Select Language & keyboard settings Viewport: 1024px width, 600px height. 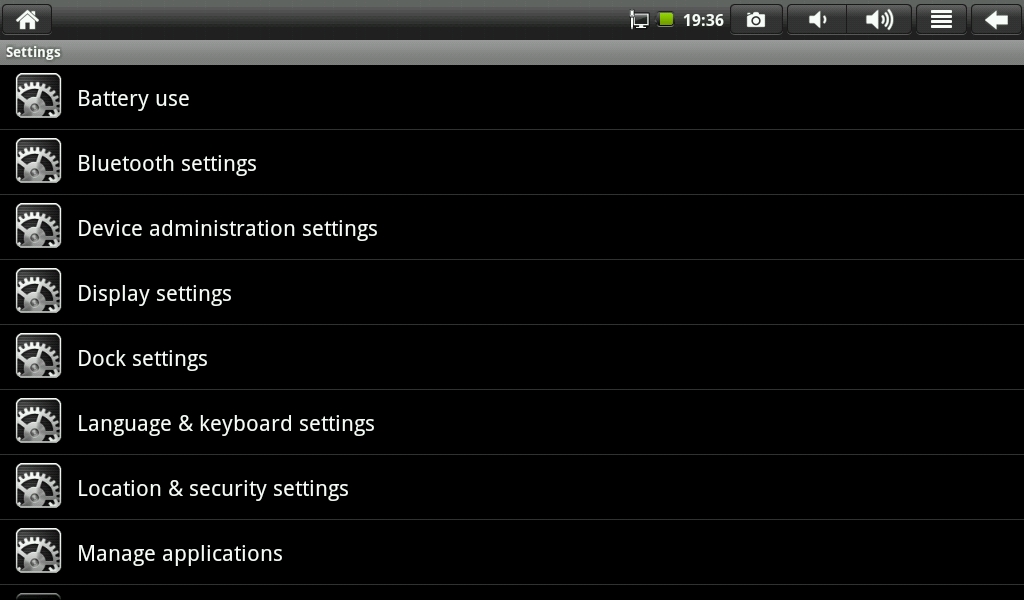pos(226,423)
